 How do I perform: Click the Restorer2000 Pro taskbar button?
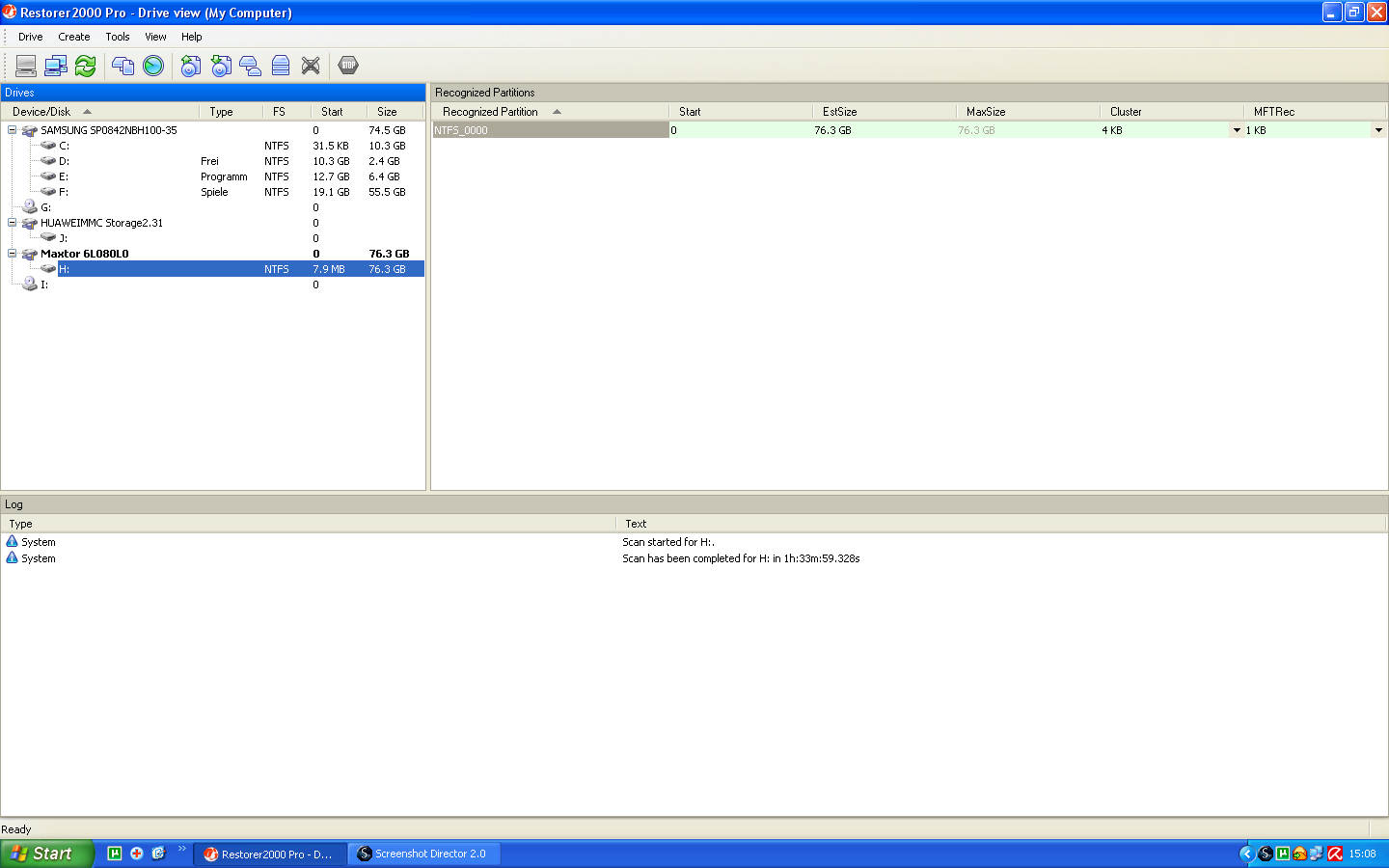pyautogui.click(x=270, y=854)
